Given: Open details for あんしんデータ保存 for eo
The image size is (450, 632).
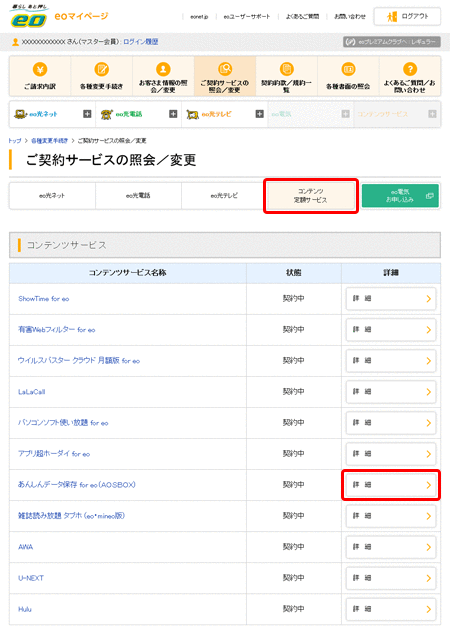Looking at the screenshot, I should tap(391, 485).
